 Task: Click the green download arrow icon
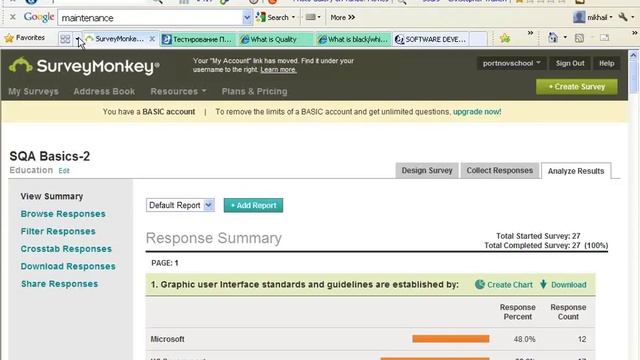pos(543,284)
